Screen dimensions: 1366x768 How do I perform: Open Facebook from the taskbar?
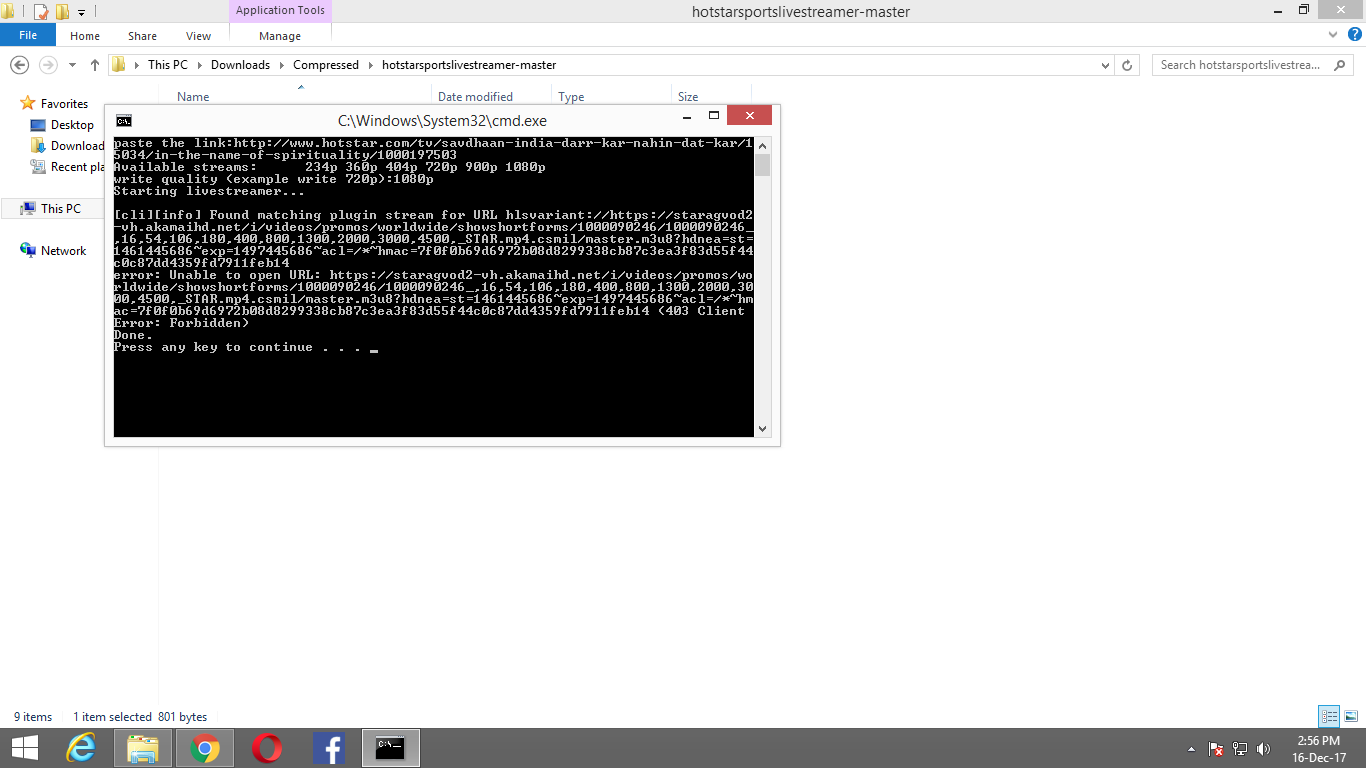[x=329, y=747]
